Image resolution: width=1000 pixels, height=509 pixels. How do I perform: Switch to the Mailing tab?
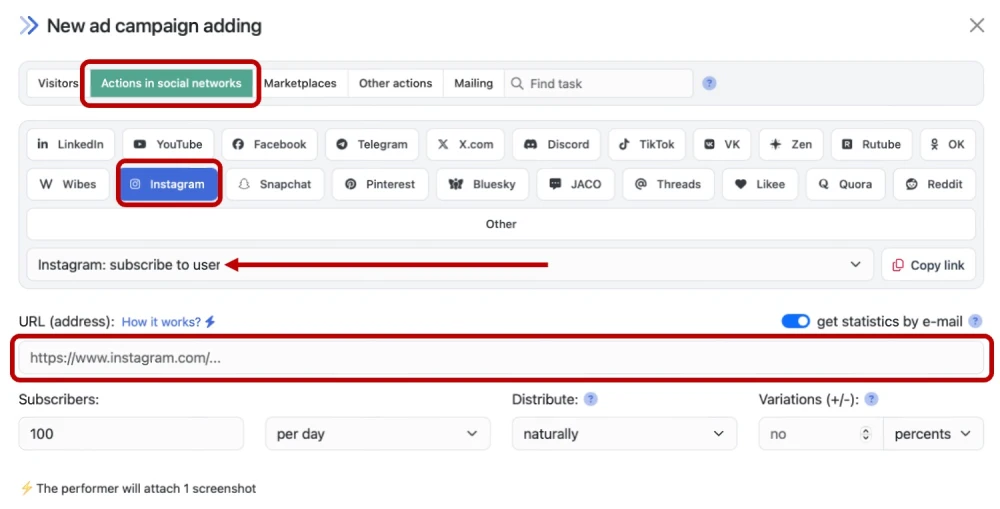click(473, 83)
